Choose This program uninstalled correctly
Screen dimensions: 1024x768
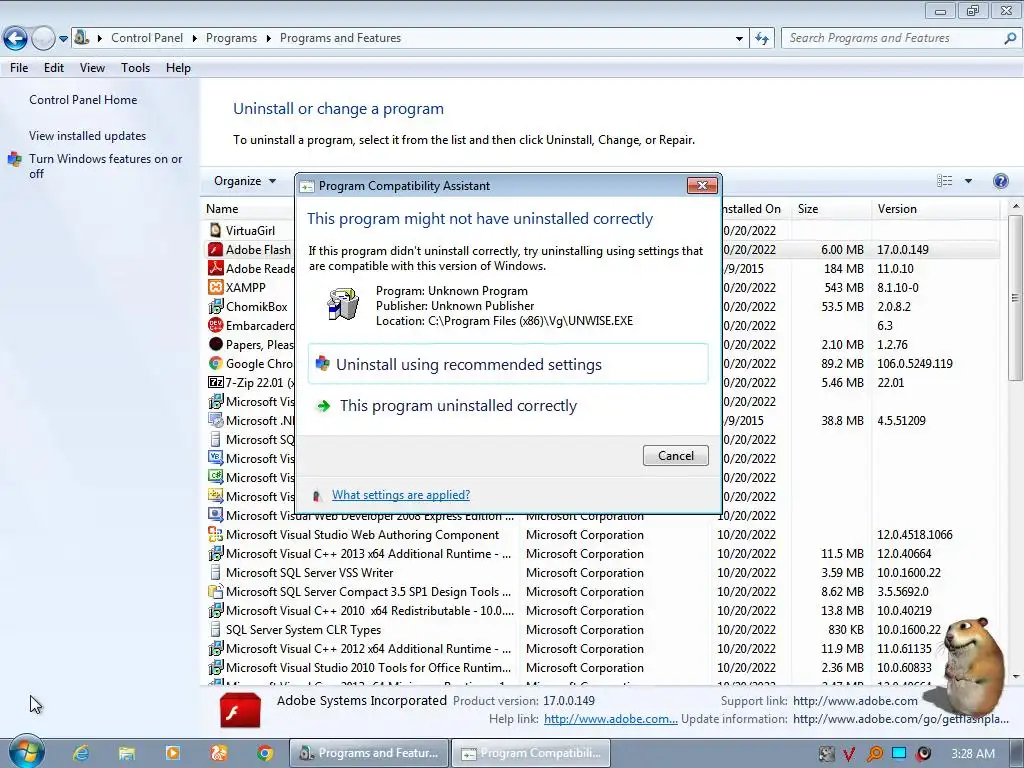[458, 406]
